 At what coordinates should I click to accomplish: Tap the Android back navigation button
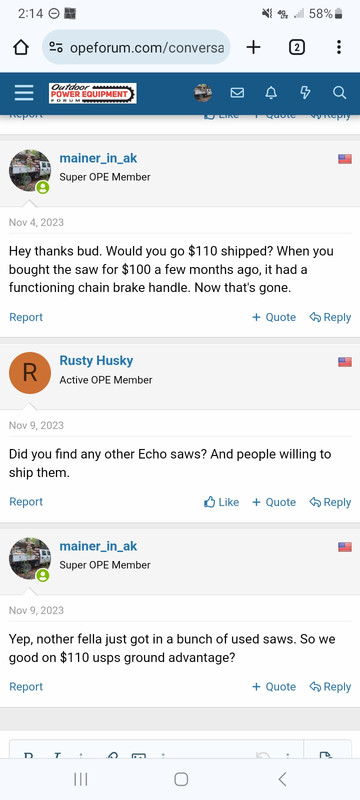click(x=282, y=779)
